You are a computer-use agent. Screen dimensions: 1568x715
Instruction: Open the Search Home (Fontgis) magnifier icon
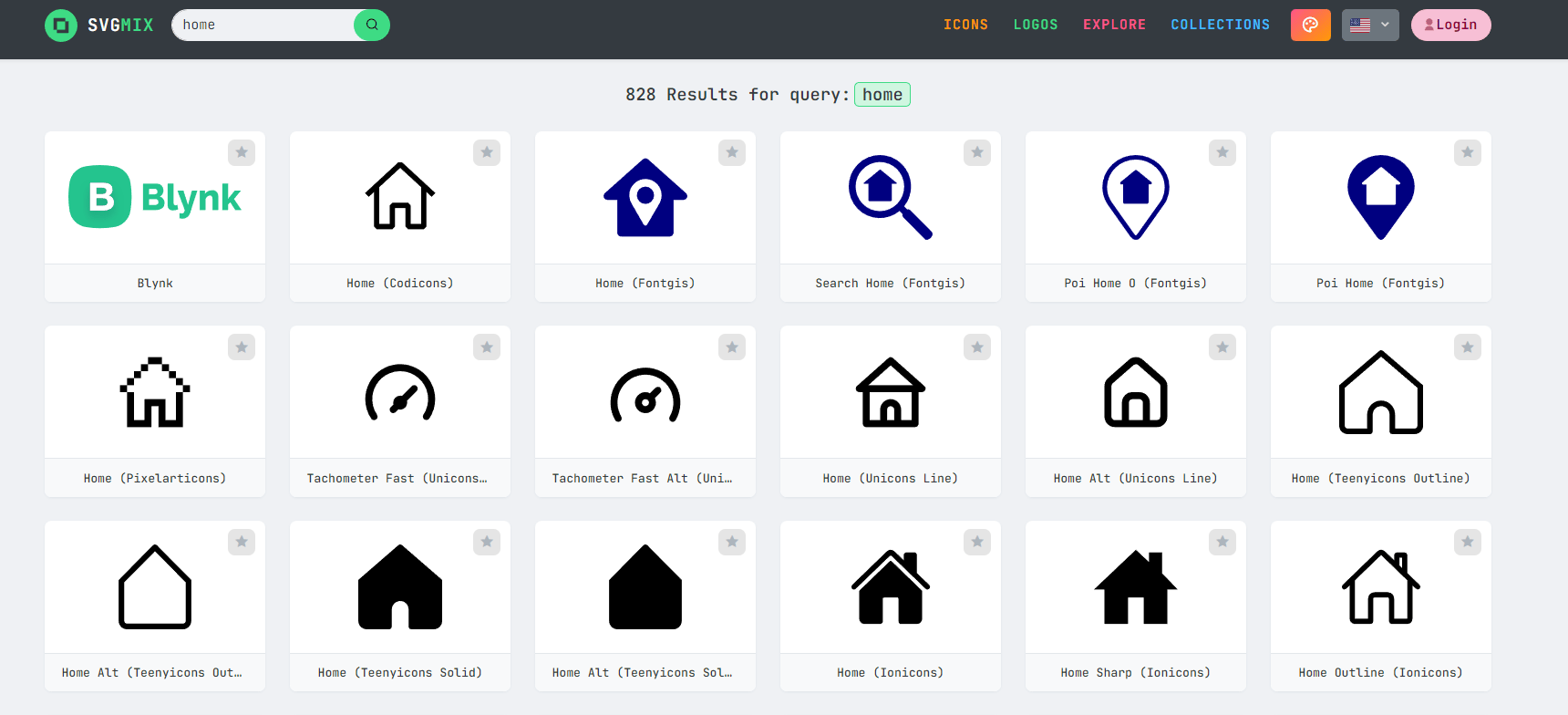pyautogui.click(x=890, y=197)
